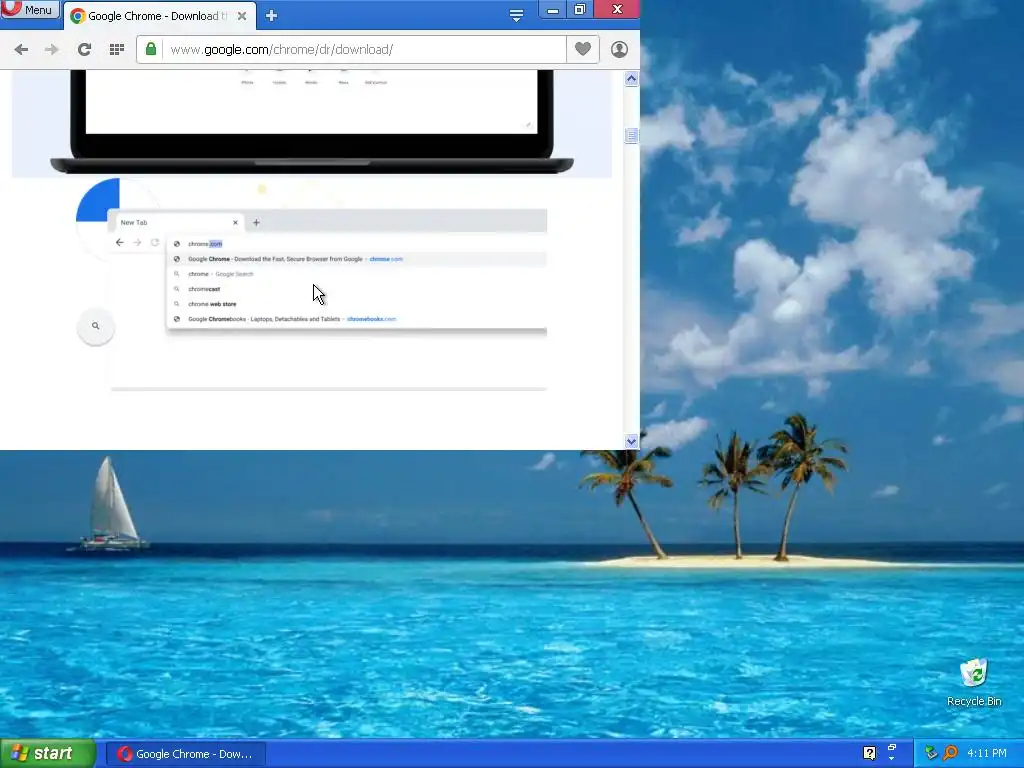Open the Opera Menu button
1024x768 pixels.
pyautogui.click(x=30, y=9)
